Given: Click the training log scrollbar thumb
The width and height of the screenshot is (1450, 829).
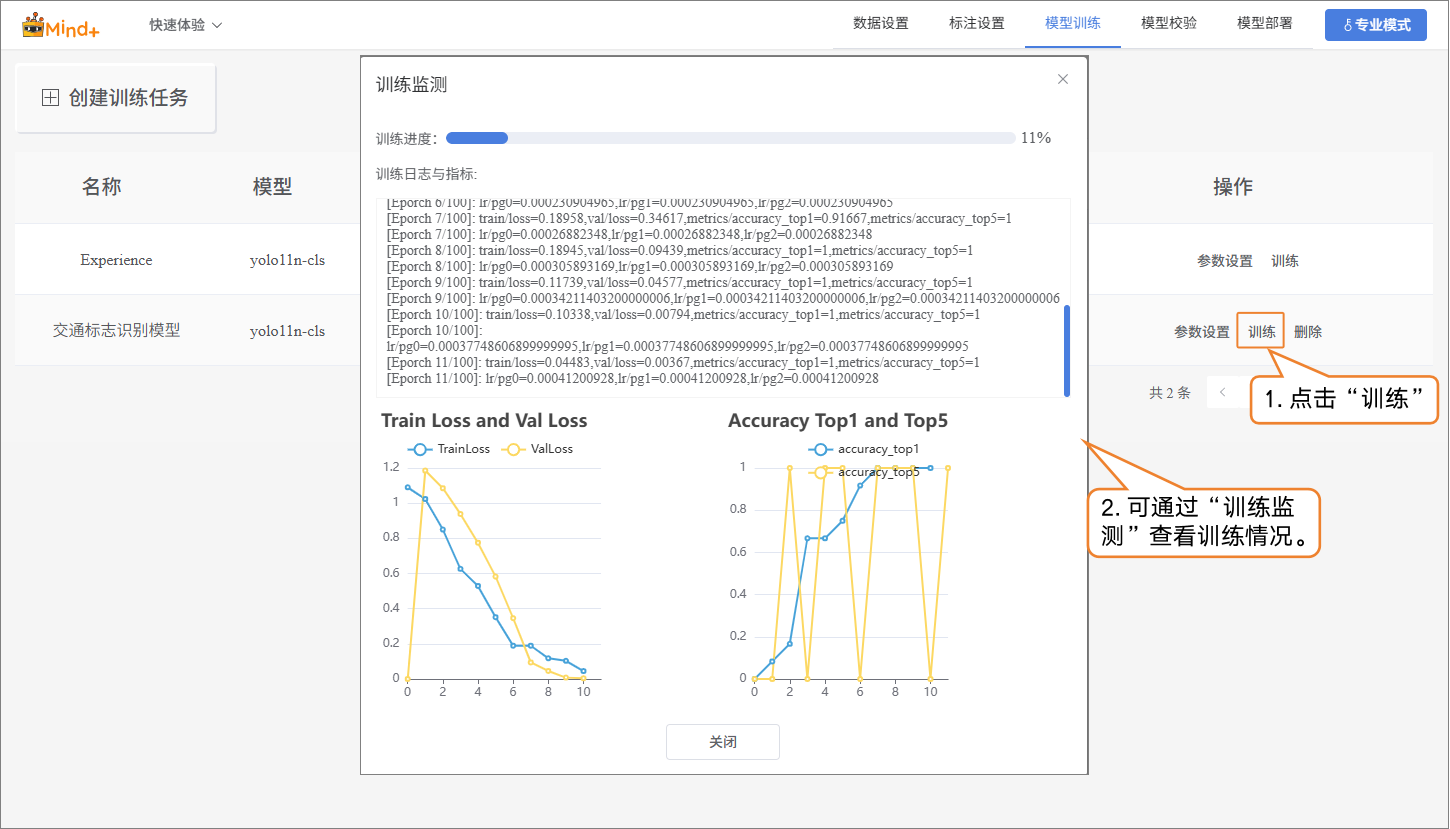Looking at the screenshot, I should tap(1066, 350).
